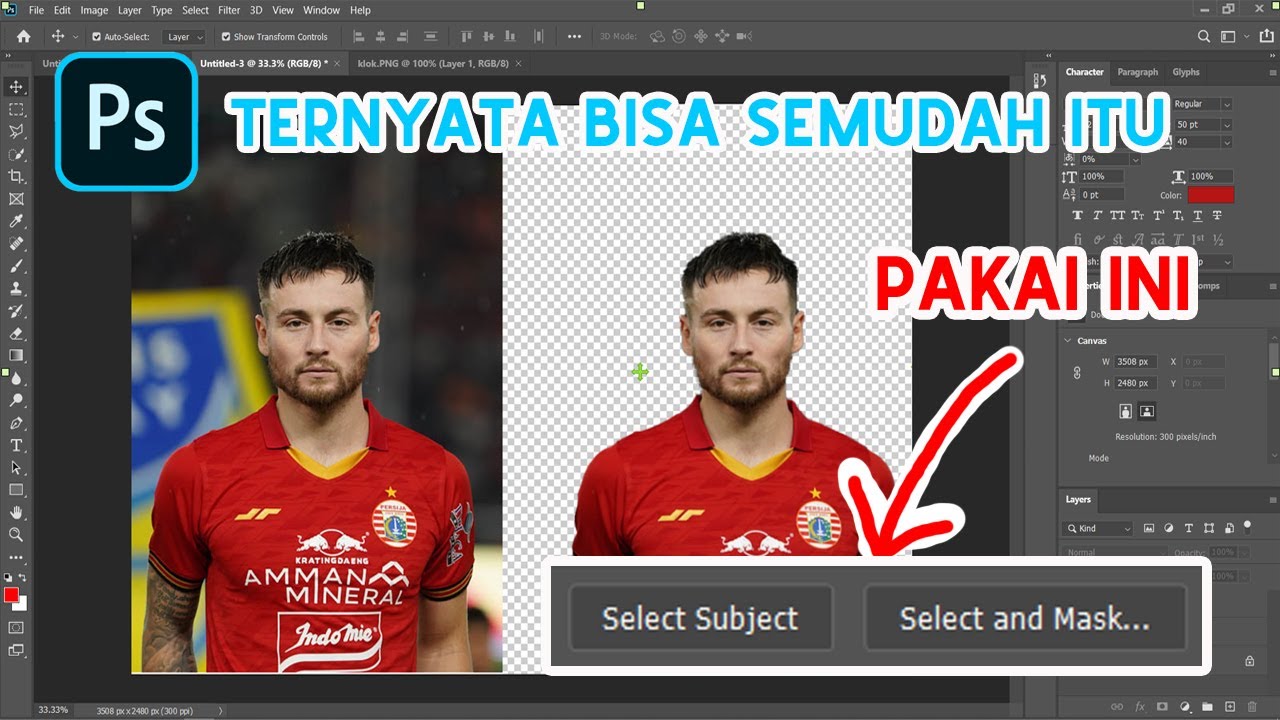Select the Pen tool
The width and height of the screenshot is (1280, 720).
coord(16,423)
